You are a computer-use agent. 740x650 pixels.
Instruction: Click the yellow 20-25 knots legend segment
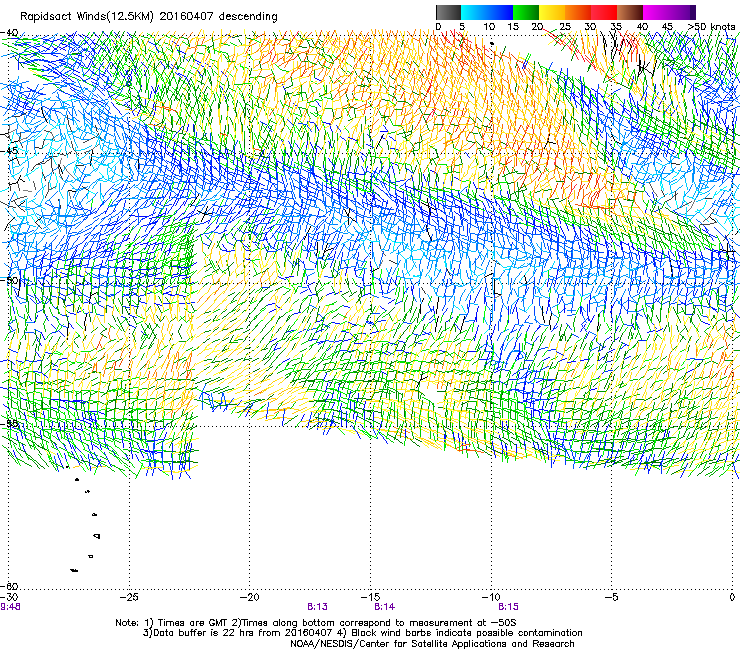click(x=552, y=12)
